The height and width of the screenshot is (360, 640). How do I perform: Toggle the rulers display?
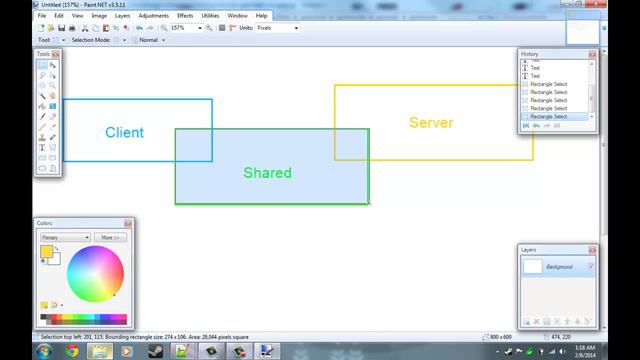point(233,28)
